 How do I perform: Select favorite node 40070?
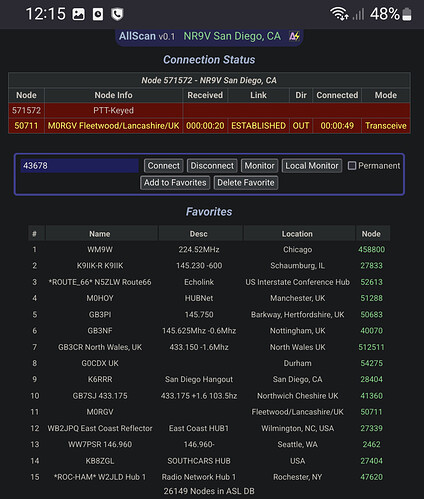click(371, 331)
